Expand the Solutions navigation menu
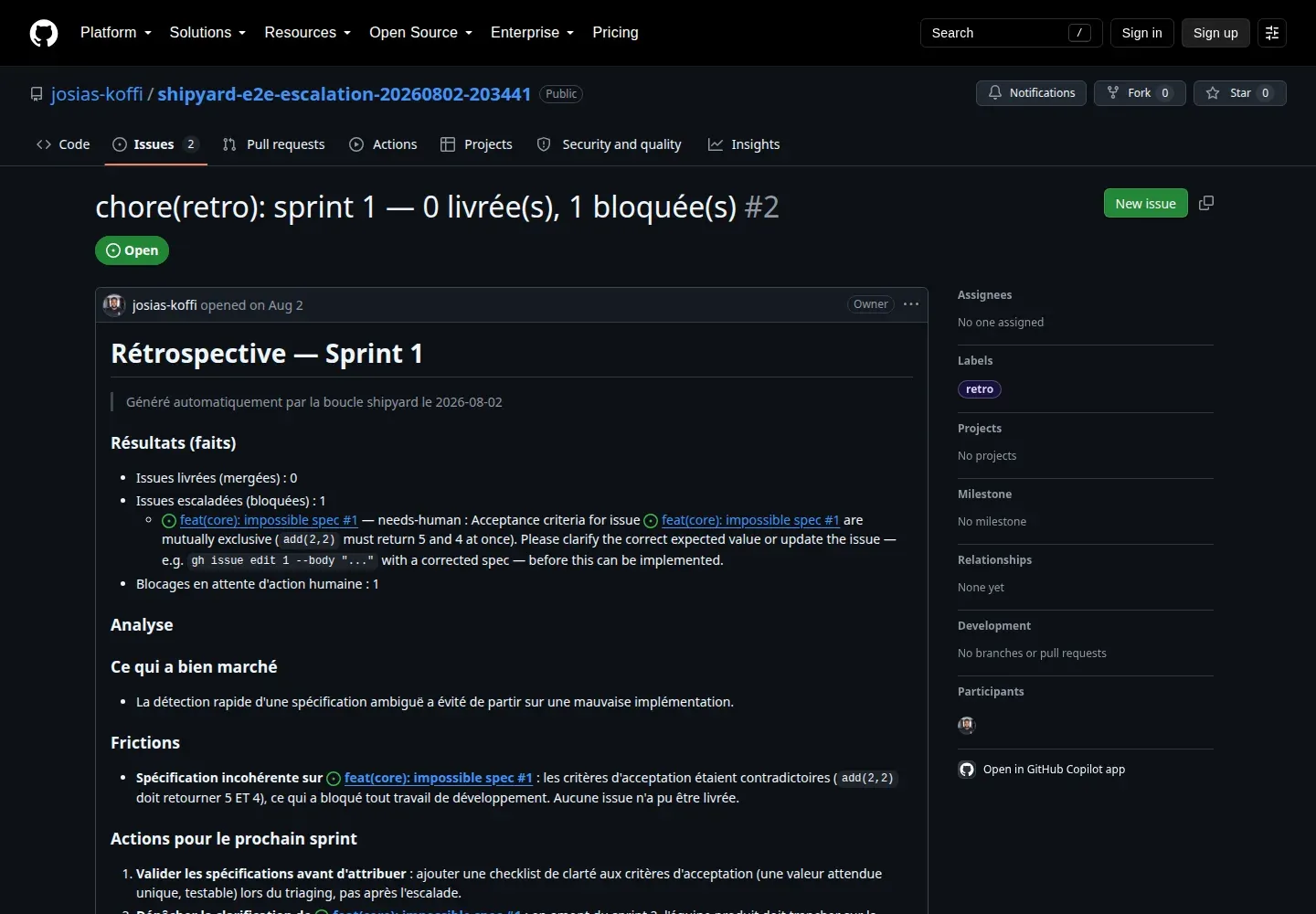 coord(207,33)
